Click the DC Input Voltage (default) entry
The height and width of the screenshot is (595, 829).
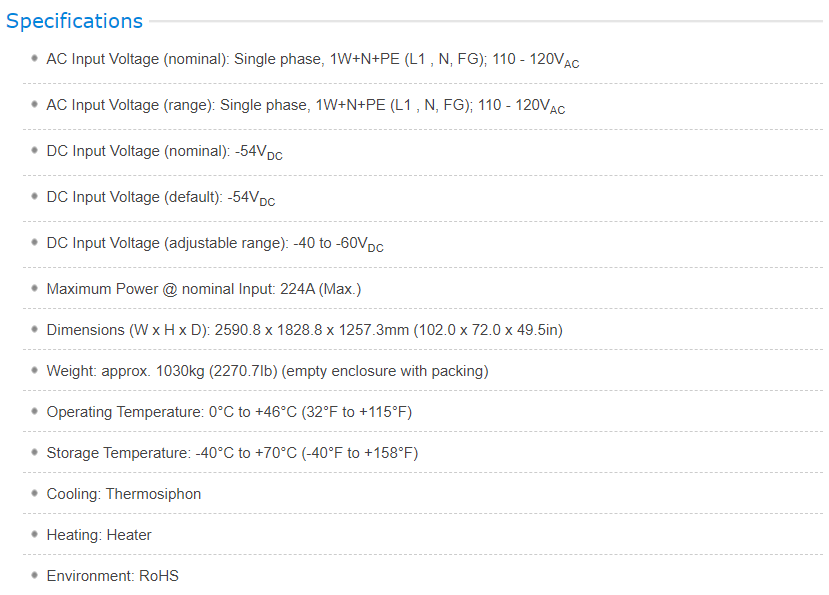click(161, 198)
